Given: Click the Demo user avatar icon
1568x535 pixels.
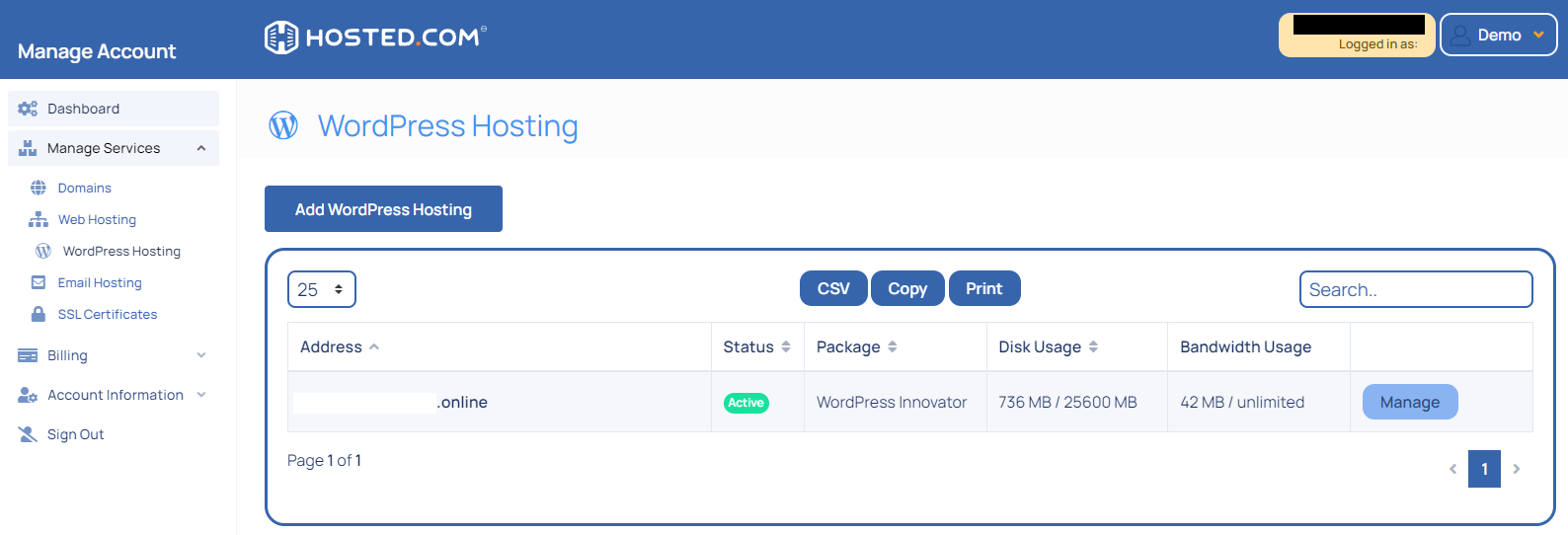Looking at the screenshot, I should (1460, 36).
